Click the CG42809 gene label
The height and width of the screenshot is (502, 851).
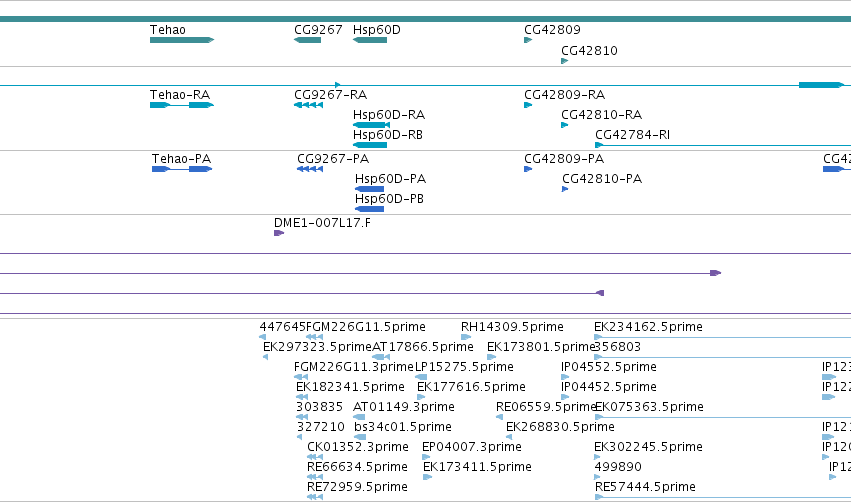(x=552, y=30)
